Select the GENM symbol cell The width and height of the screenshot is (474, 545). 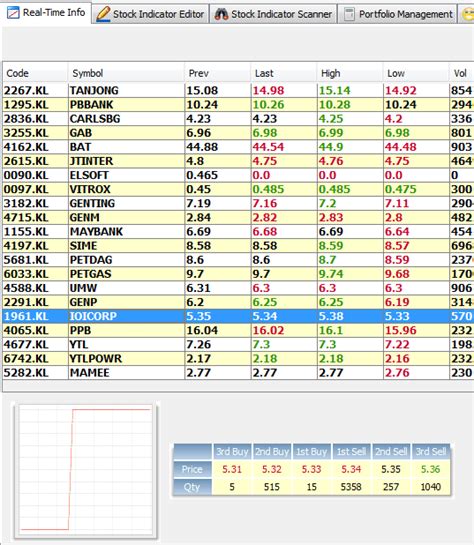tap(126, 218)
